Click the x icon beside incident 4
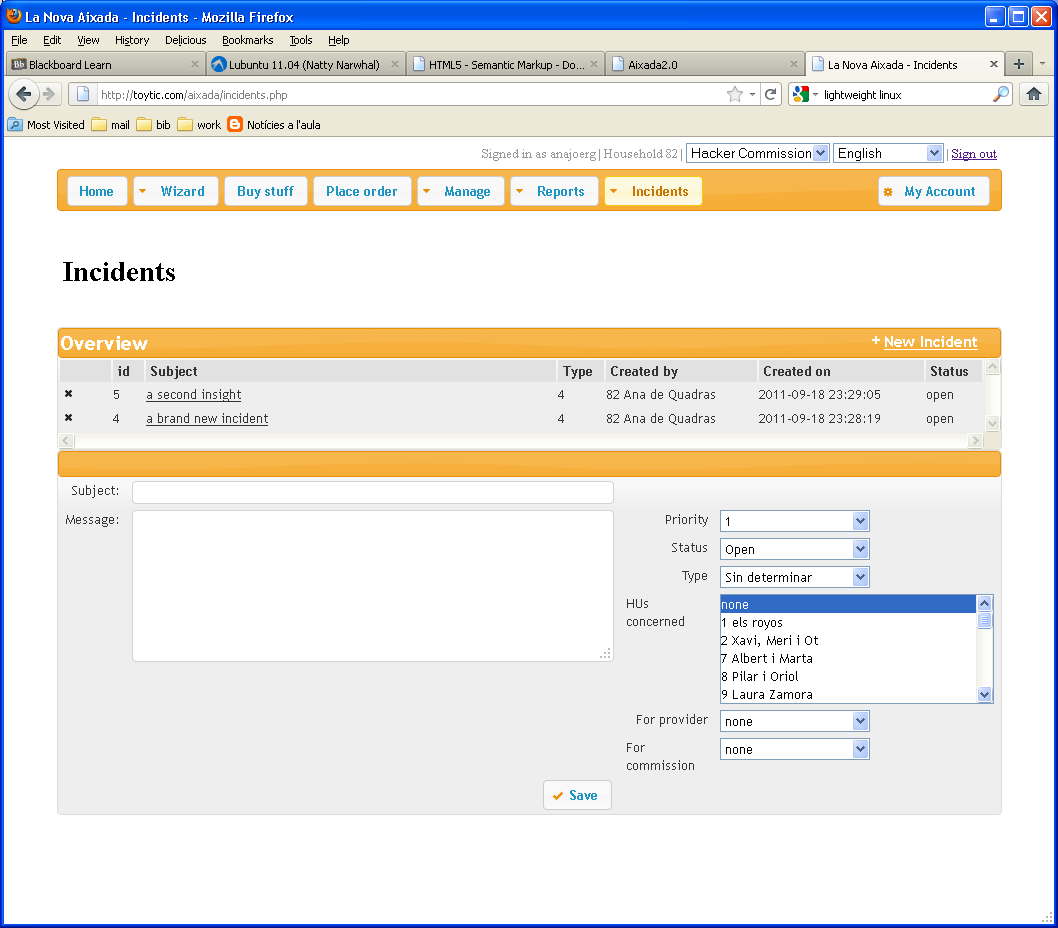 pos(68,418)
